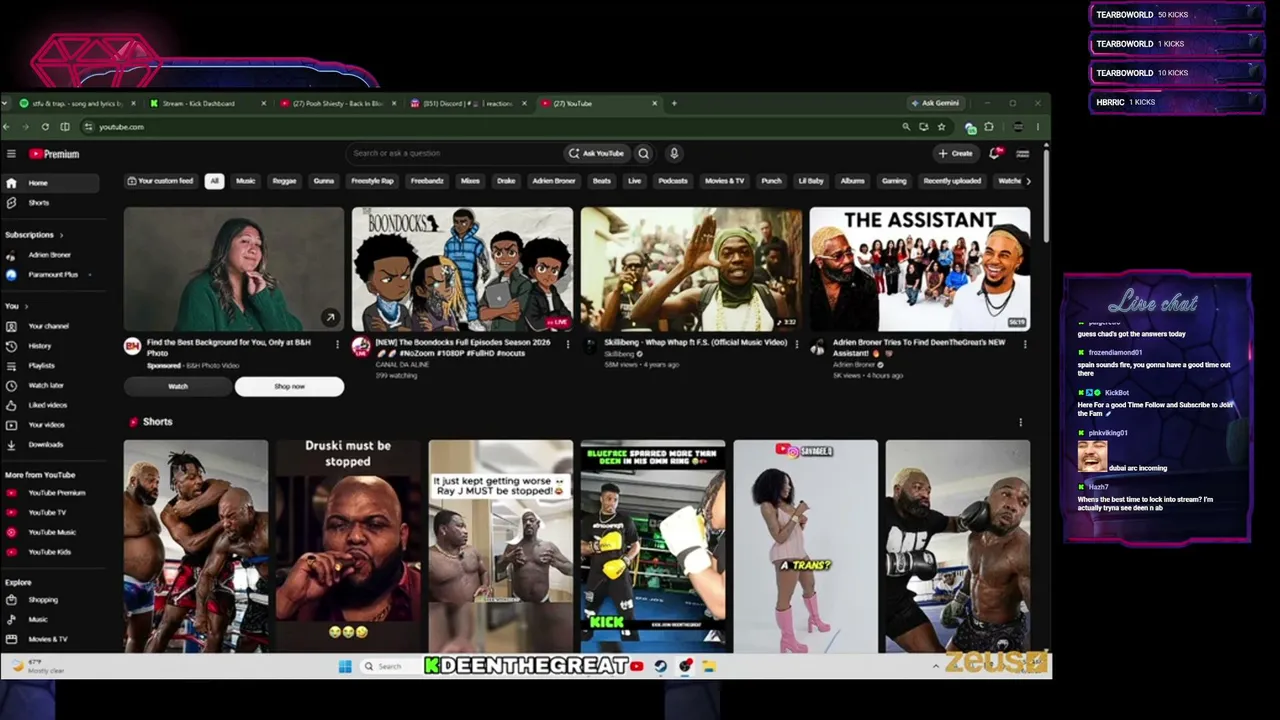
Task: Open the Druski must be stopped short
Action: tap(348, 546)
